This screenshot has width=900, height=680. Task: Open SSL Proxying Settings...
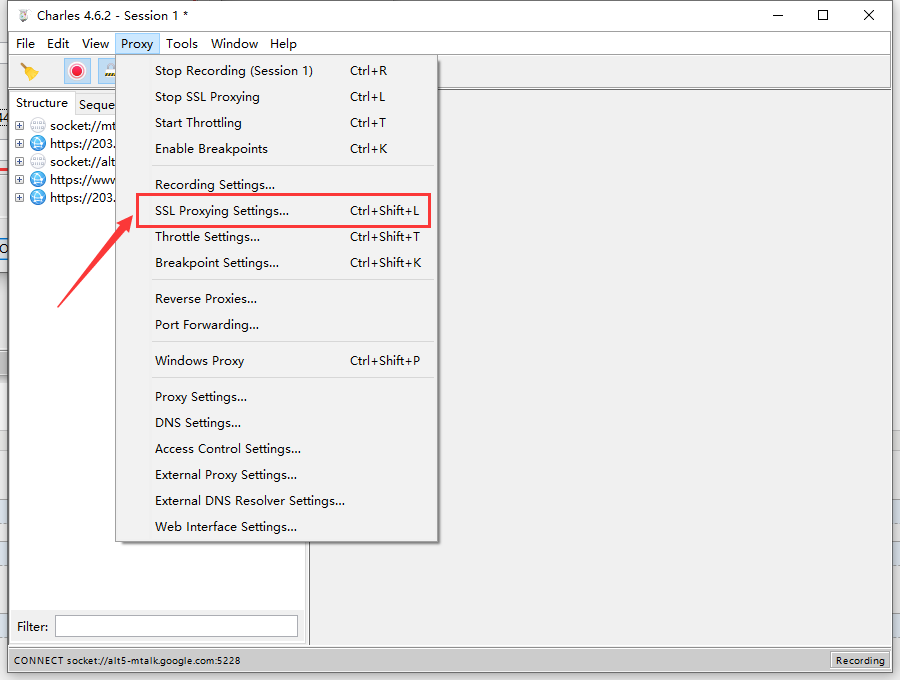point(277,211)
